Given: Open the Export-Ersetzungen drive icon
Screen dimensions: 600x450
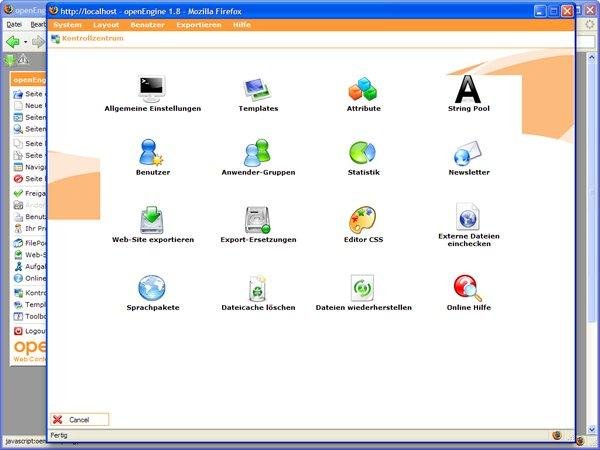Looking at the screenshot, I should 258,220.
